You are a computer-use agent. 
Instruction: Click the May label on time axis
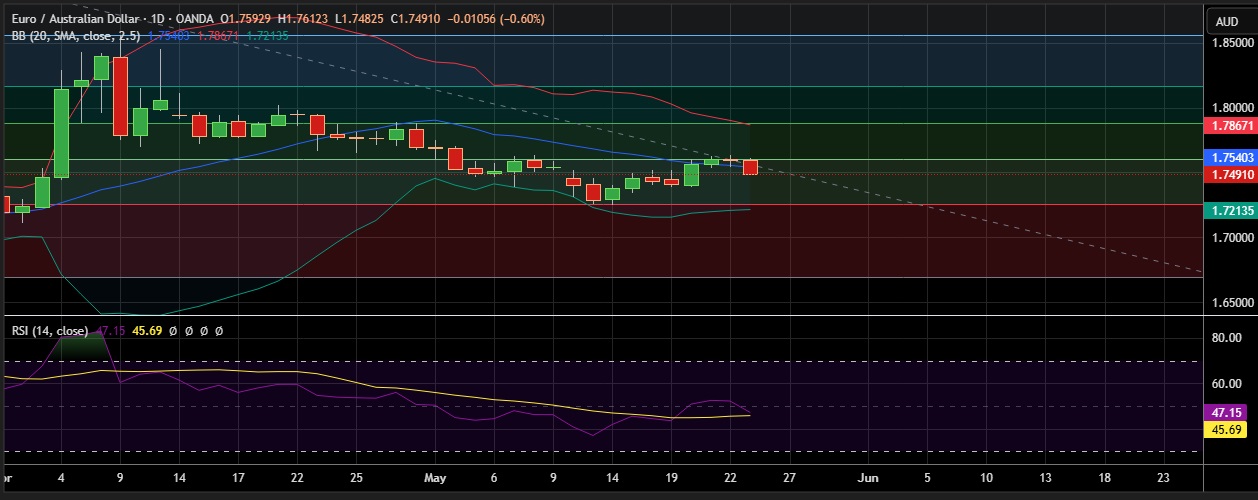pyautogui.click(x=436, y=479)
